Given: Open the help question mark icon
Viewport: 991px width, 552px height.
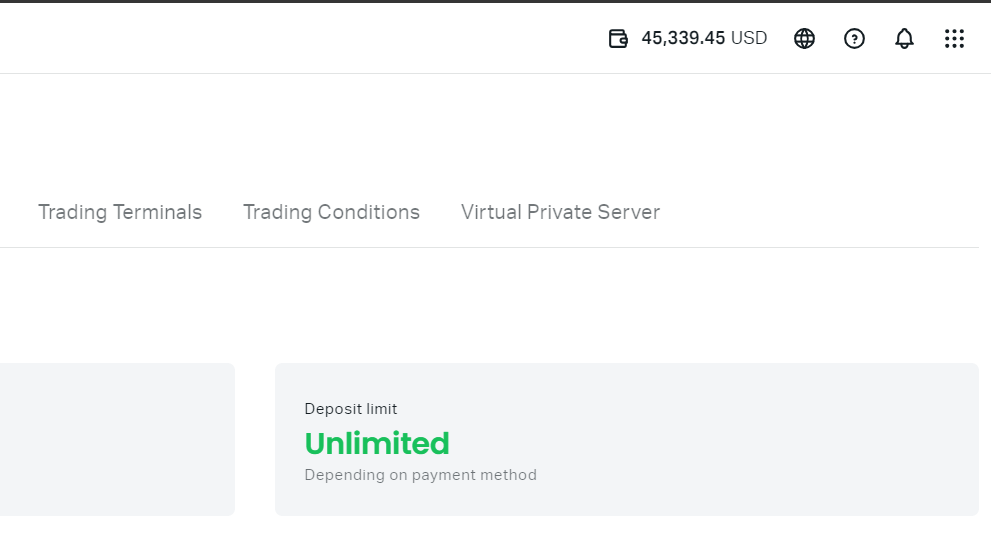Looking at the screenshot, I should pos(854,39).
